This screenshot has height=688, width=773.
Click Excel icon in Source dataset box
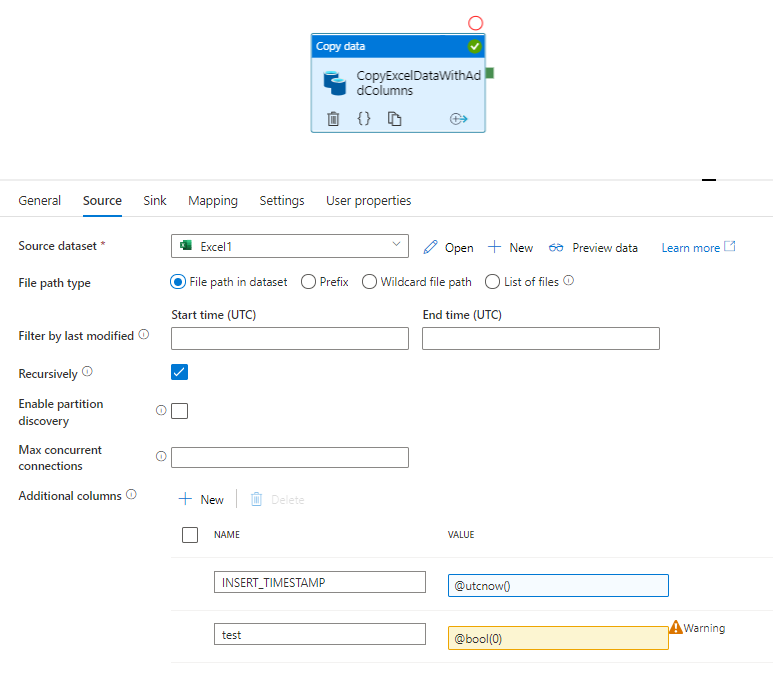point(186,245)
